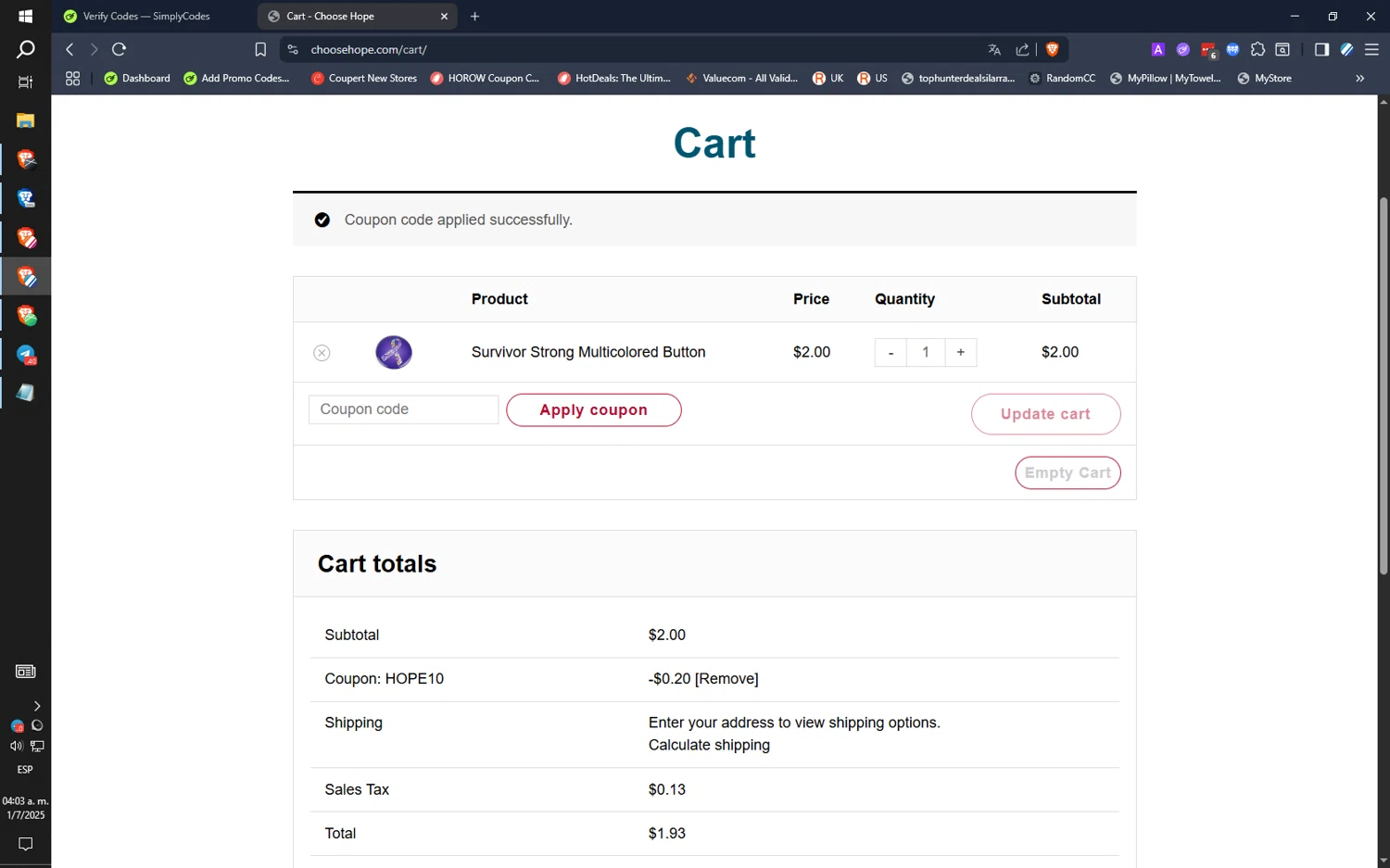The height and width of the screenshot is (868, 1390).
Task: Show hidden system tray icons chevron
Action: click(x=36, y=706)
